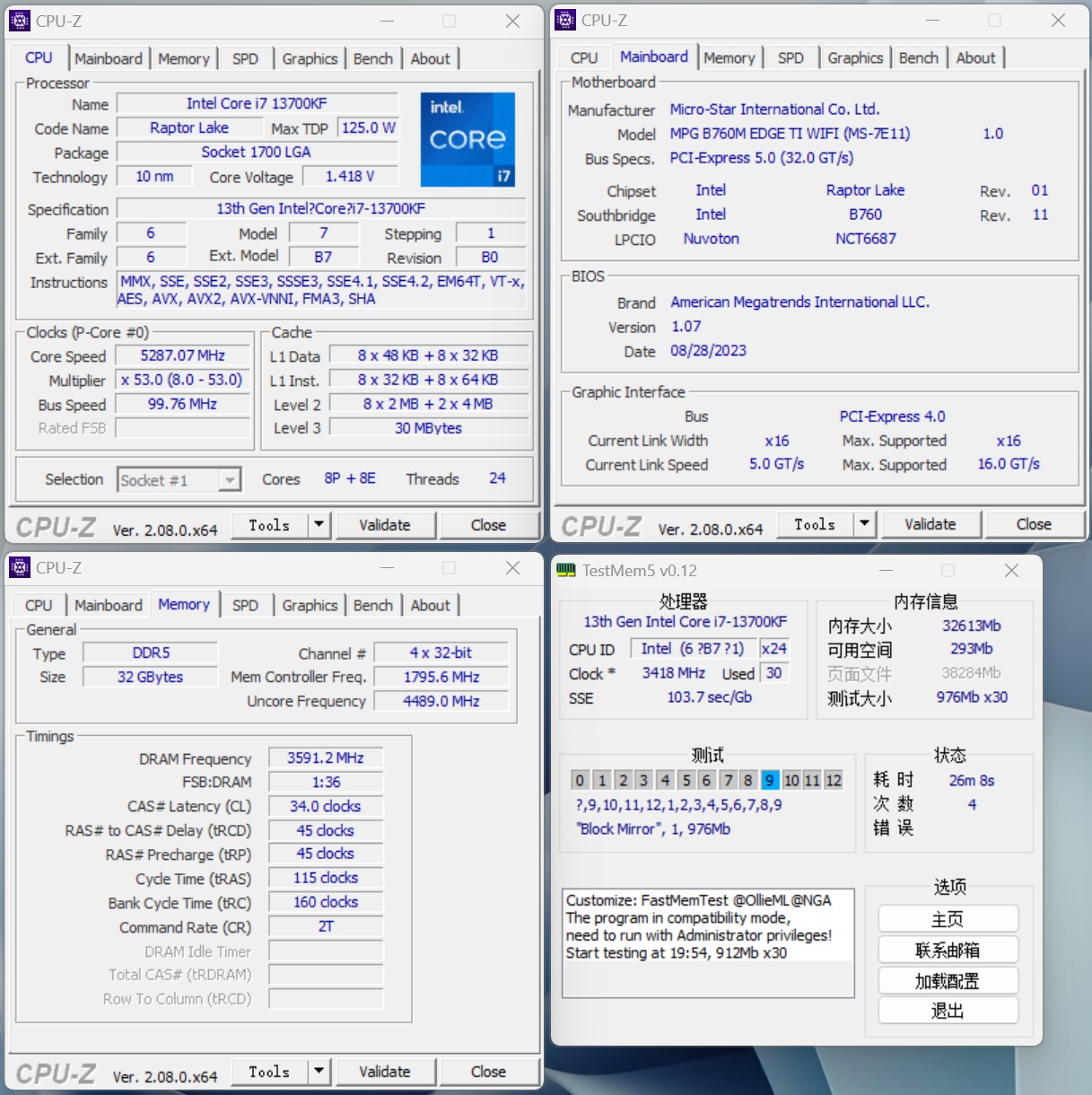Image resolution: width=1092 pixels, height=1095 pixels.
Task: Click the Intel Core i7 logo badge
Action: [467, 139]
